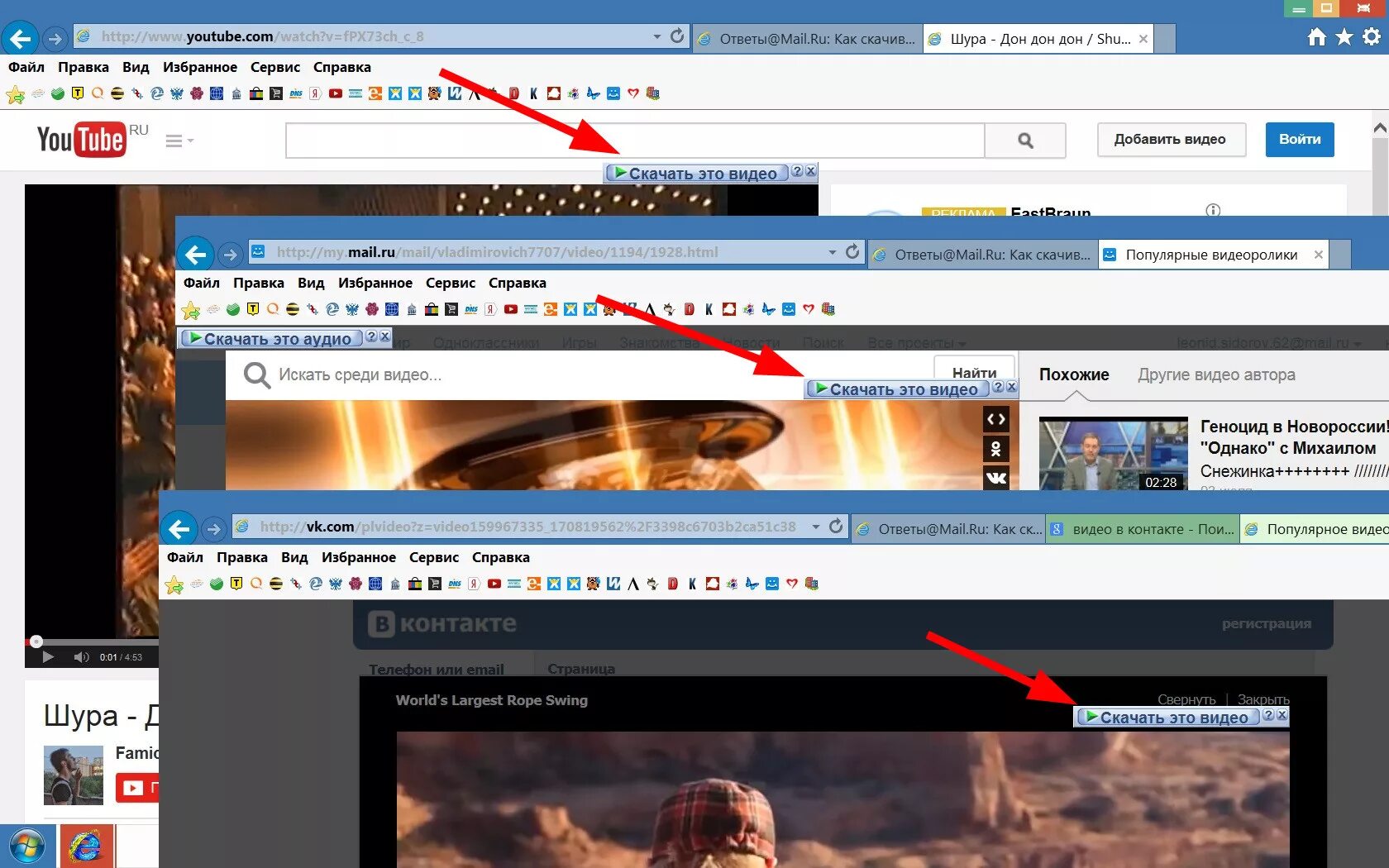The height and width of the screenshot is (868, 1389).
Task: Click Скачать это видео on YouTube page
Action: point(696,173)
